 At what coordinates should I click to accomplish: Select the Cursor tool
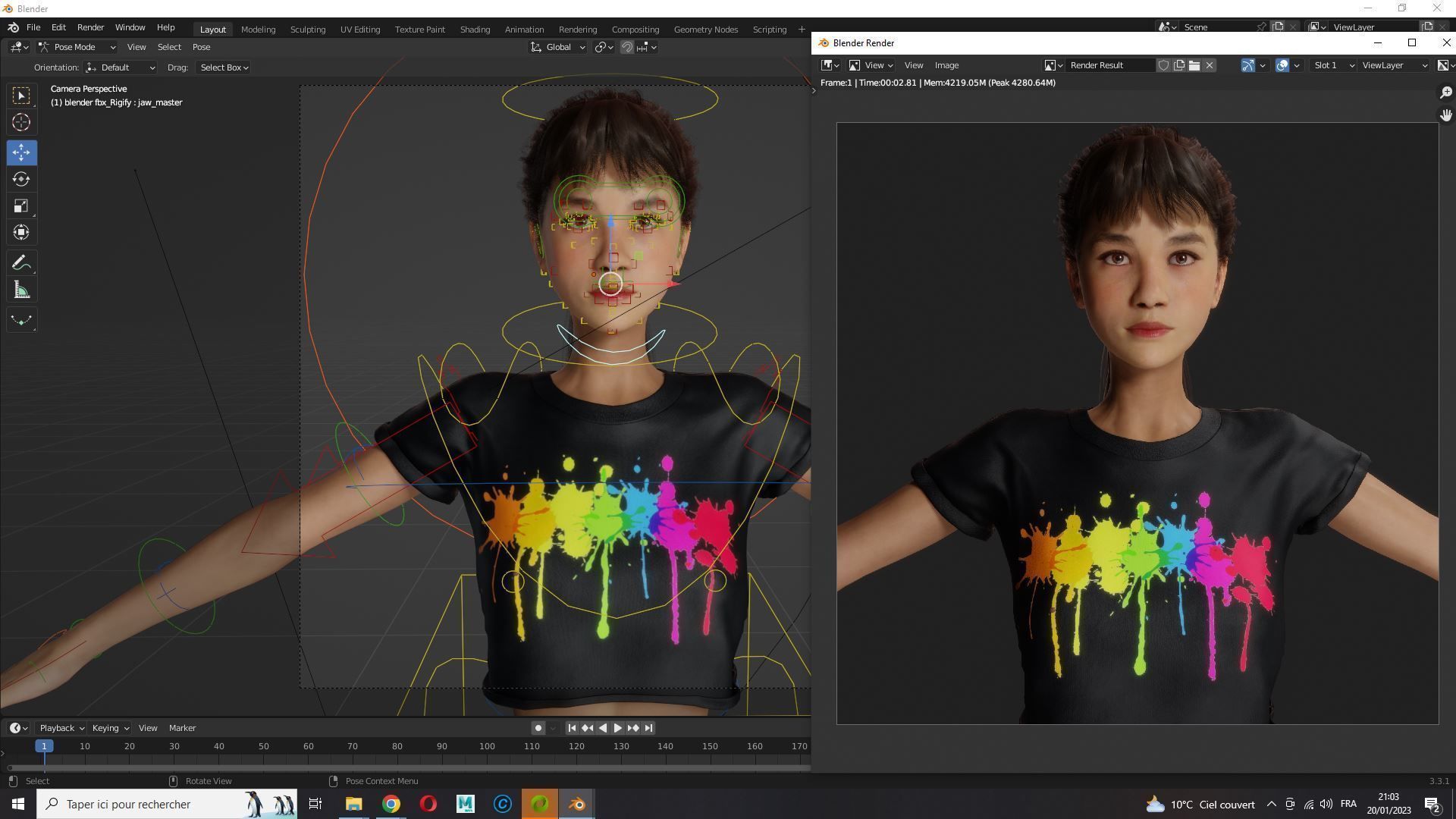(x=21, y=122)
